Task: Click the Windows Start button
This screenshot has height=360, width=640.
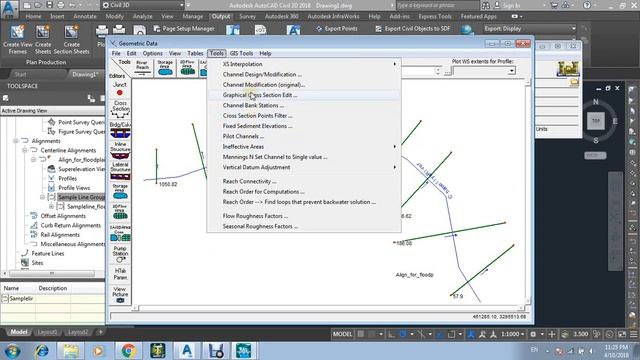Action: (x=12, y=351)
